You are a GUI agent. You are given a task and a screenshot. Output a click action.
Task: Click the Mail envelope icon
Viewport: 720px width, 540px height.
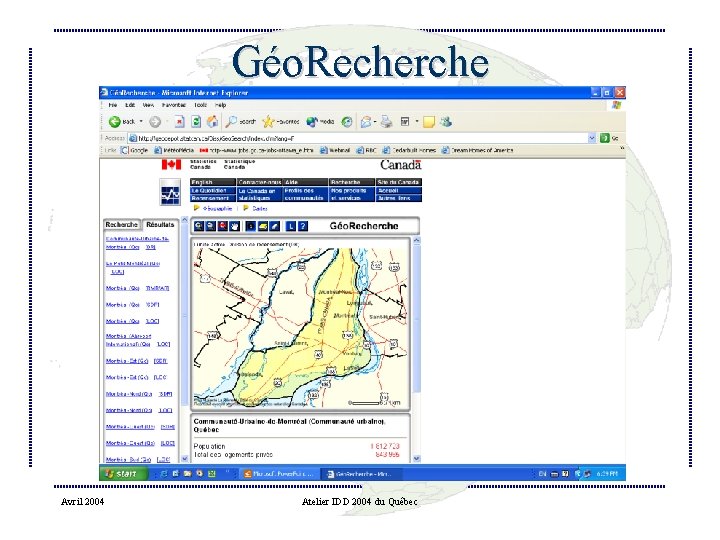(366, 122)
